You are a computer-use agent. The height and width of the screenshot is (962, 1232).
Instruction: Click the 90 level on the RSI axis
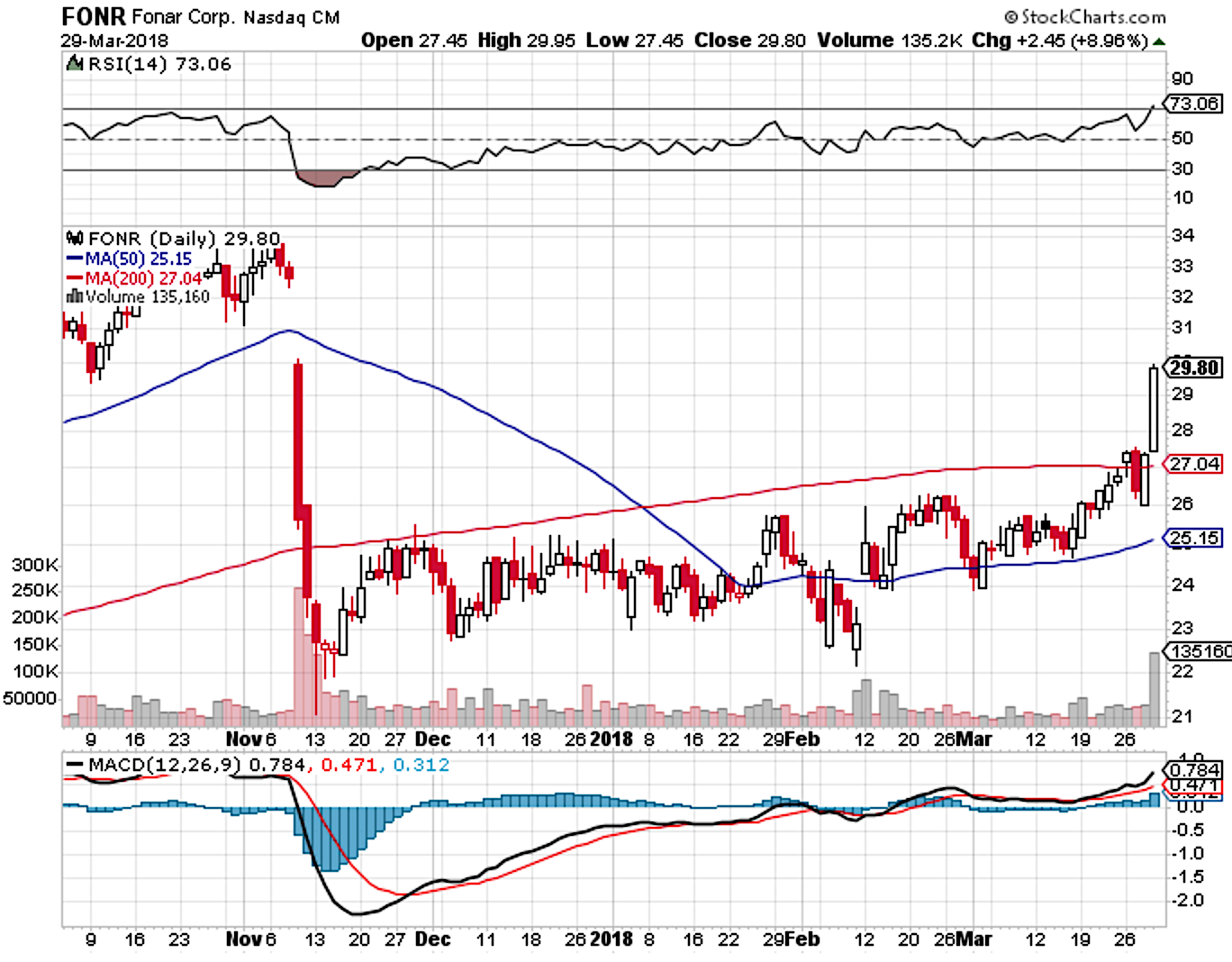[x=1182, y=78]
